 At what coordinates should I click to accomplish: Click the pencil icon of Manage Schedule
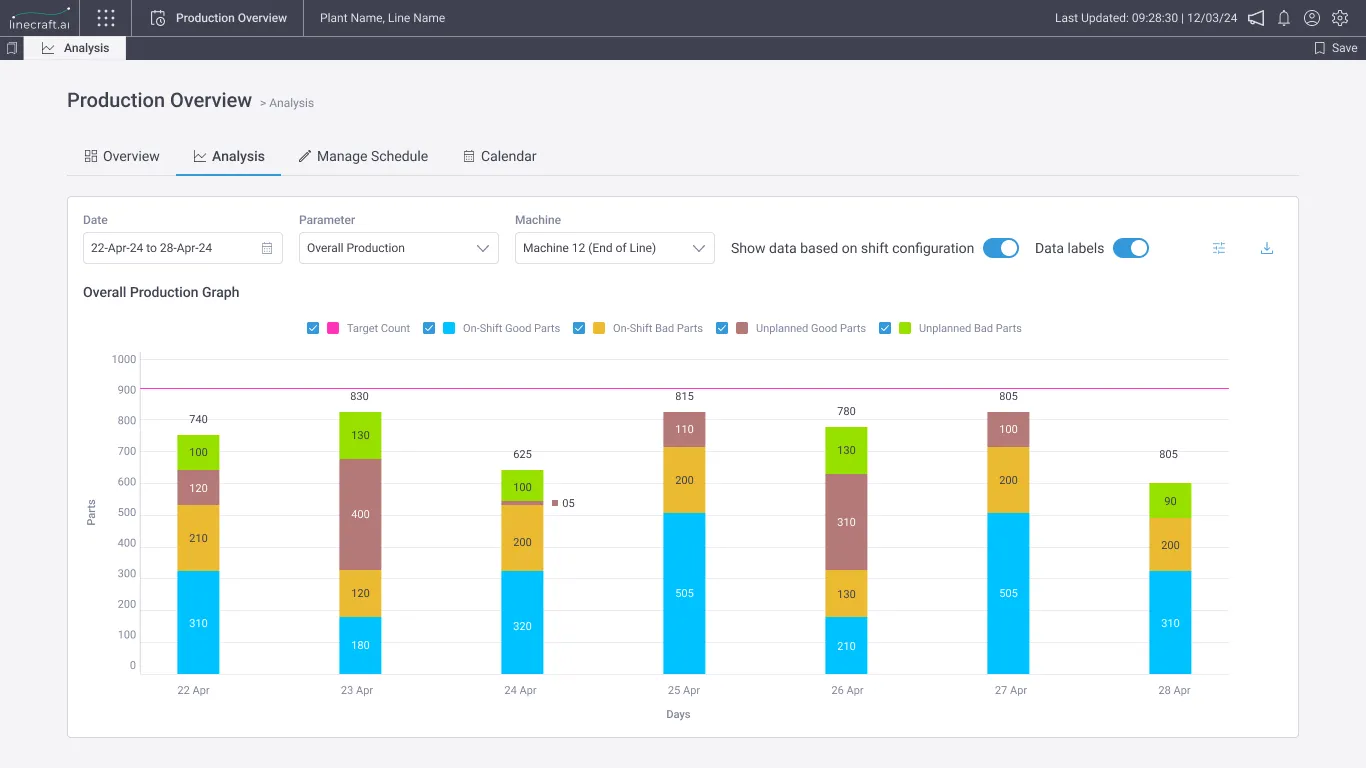tap(305, 156)
